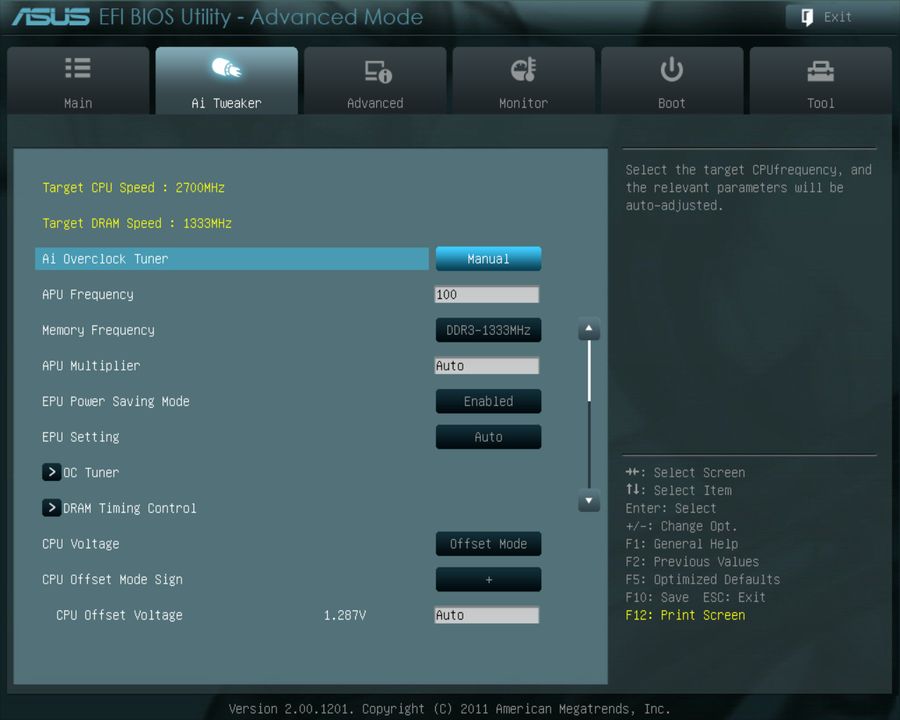Click the Monitor section icon
Image resolution: width=900 pixels, height=720 pixels.
click(x=523, y=68)
